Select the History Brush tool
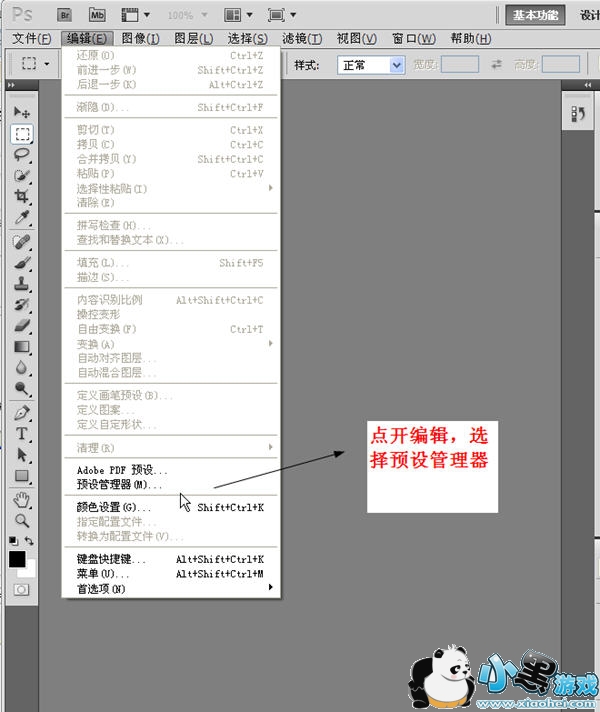This screenshot has width=600, height=712. pyautogui.click(x=21, y=305)
